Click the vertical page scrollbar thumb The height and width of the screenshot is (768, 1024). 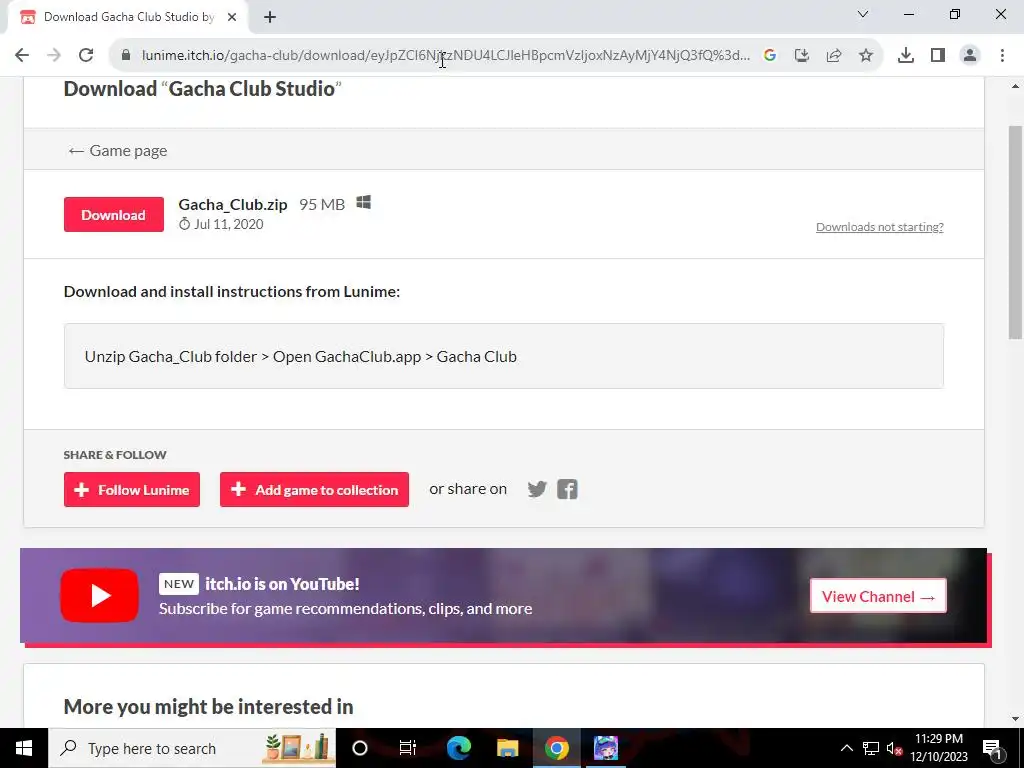[1015, 232]
